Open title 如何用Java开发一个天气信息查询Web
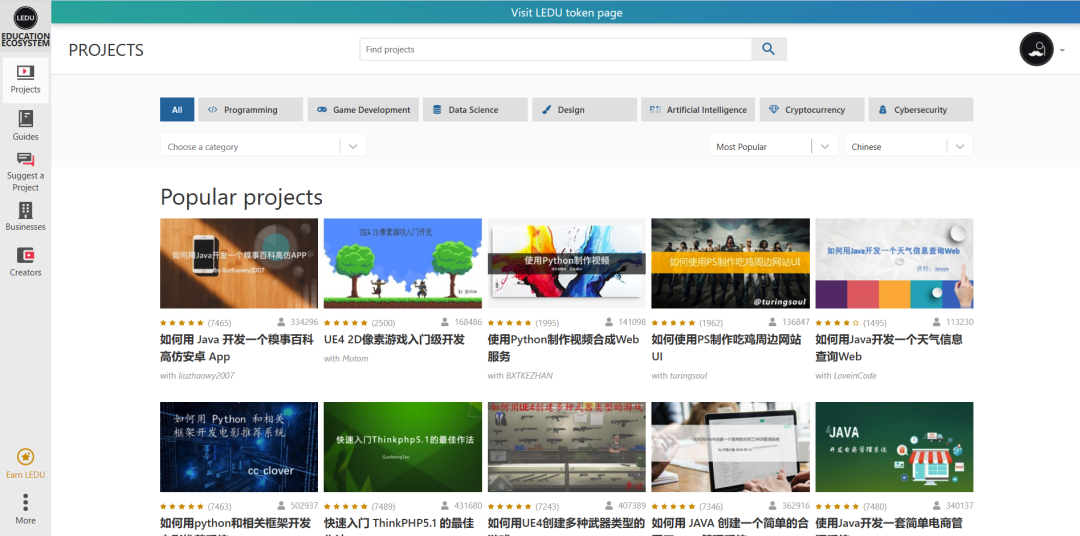The width and height of the screenshot is (1080, 536). click(889, 348)
